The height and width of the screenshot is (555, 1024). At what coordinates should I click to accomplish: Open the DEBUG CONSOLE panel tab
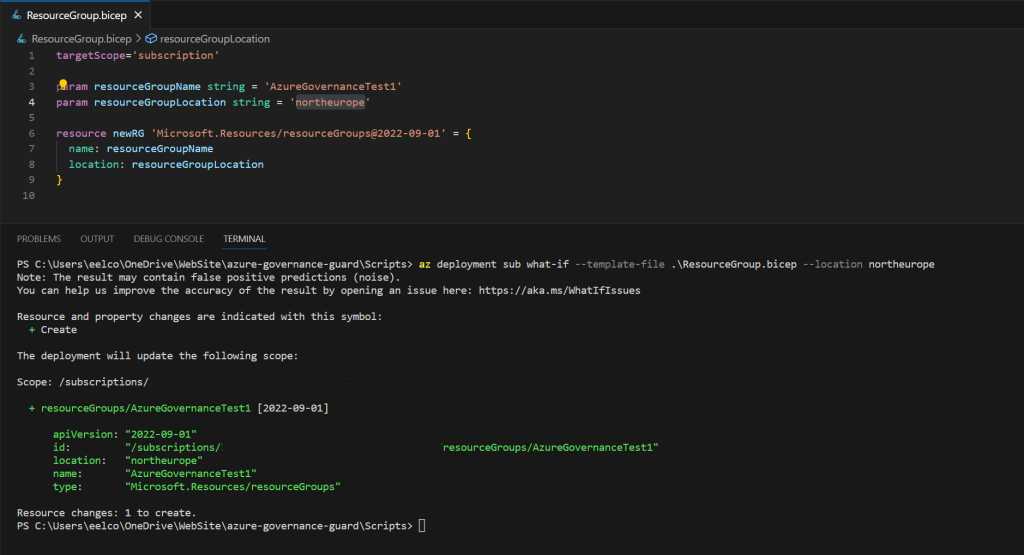pyautogui.click(x=168, y=239)
